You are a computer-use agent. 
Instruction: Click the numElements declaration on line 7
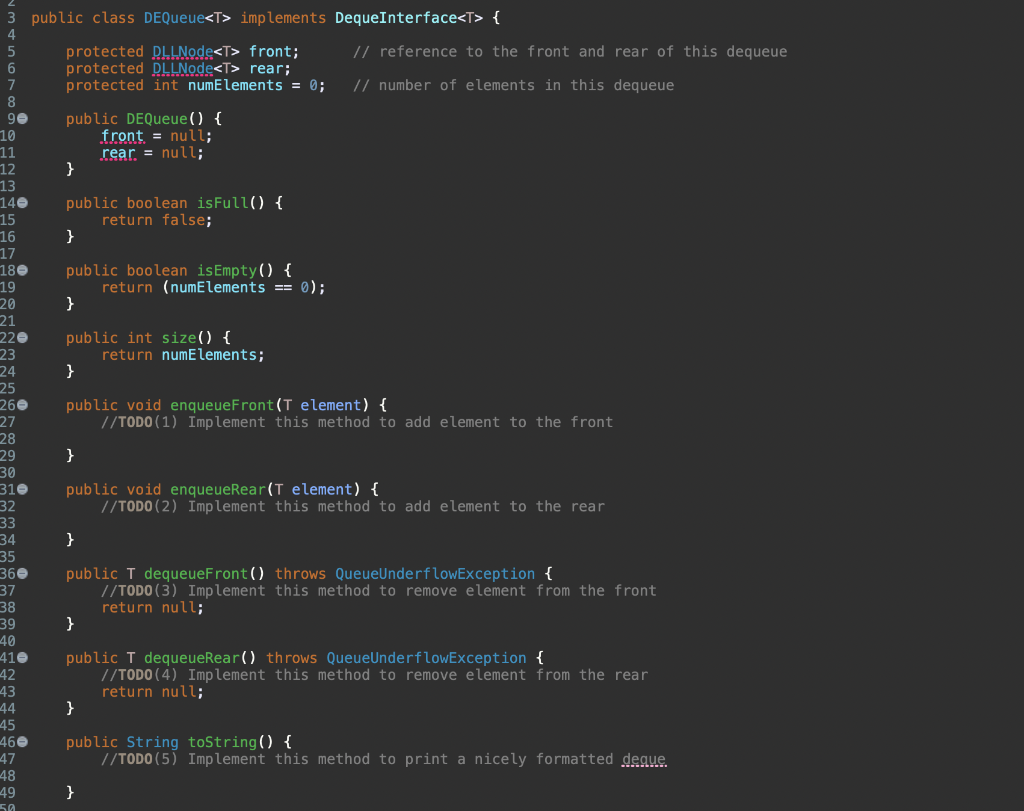click(x=235, y=85)
